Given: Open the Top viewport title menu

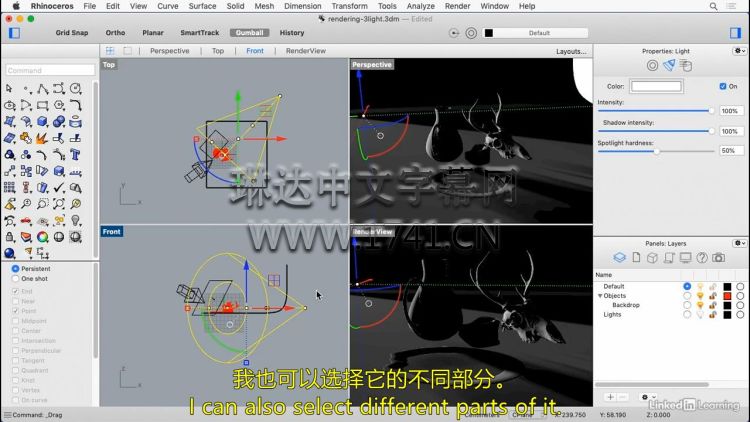Looking at the screenshot, I should (x=109, y=65).
